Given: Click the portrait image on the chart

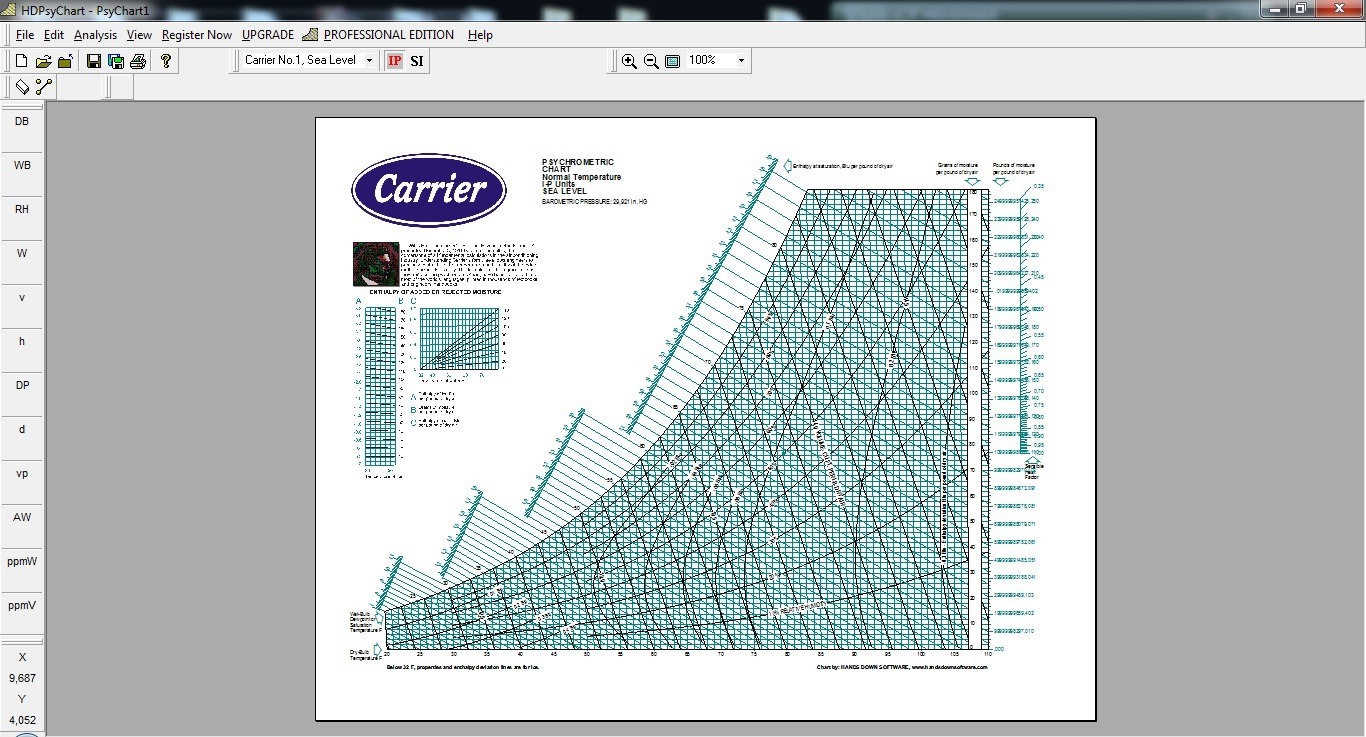Looking at the screenshot, I should coord(376,264).
